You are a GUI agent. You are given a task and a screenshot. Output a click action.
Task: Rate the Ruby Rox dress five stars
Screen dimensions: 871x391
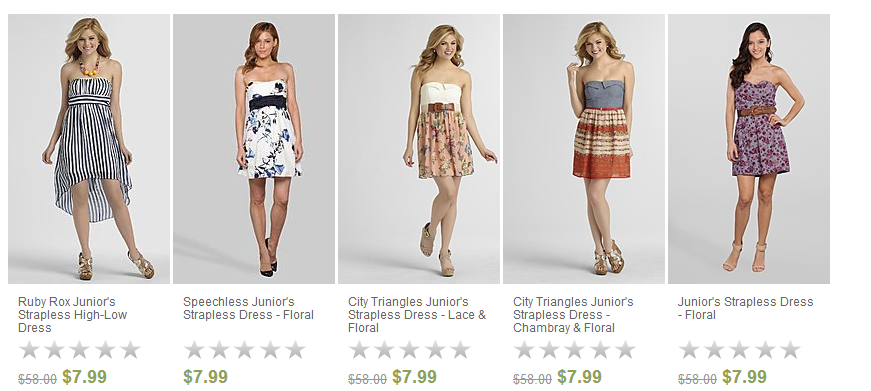pyautogui.click(x=131, y=350)
